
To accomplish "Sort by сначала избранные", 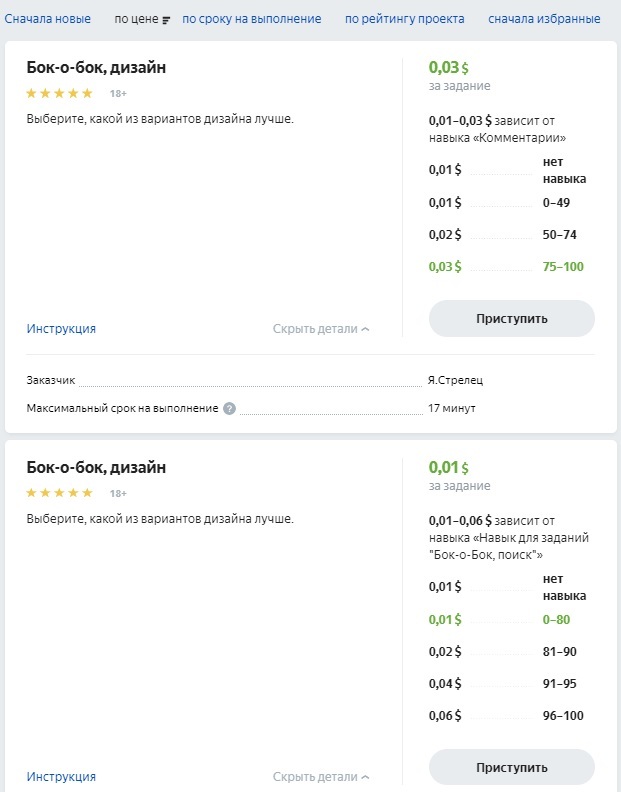I will 544,19.
